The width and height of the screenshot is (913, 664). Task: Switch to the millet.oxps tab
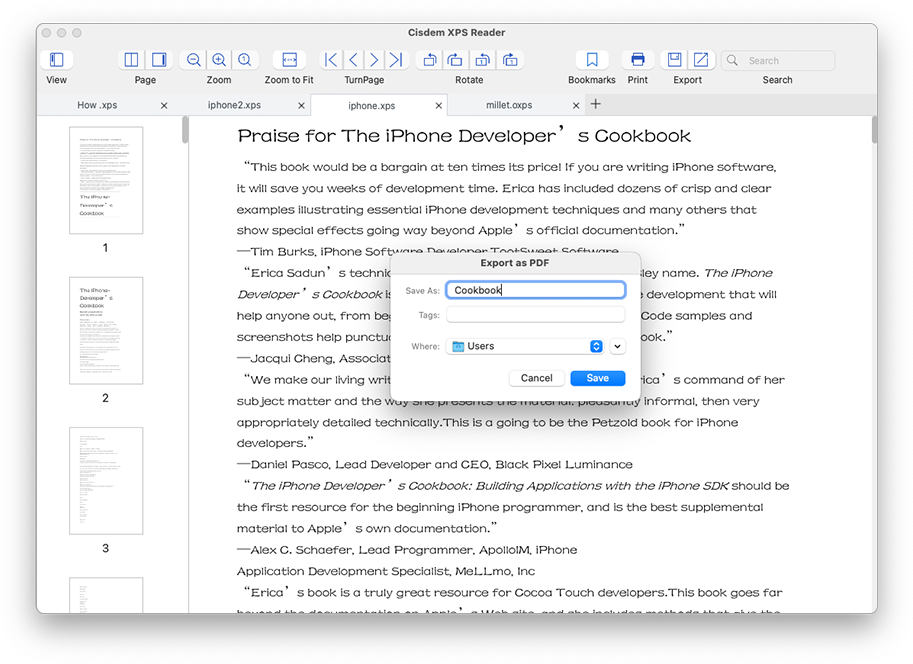pyautogui.click(x=509, y=105)
